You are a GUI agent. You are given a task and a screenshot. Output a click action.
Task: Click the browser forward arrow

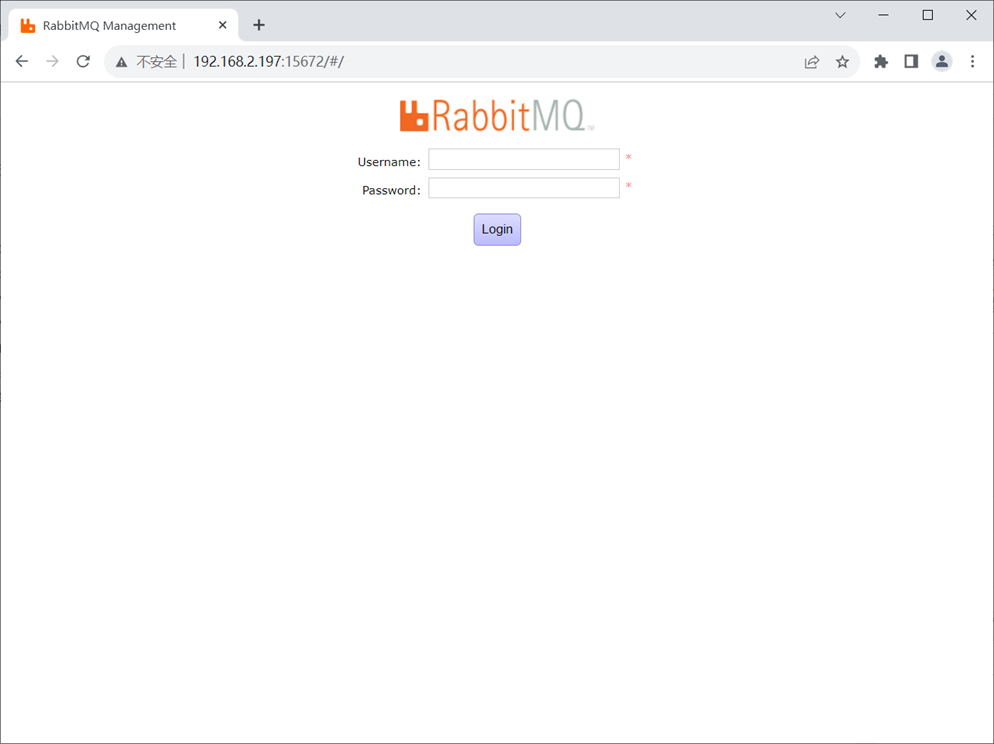point(53,61)
